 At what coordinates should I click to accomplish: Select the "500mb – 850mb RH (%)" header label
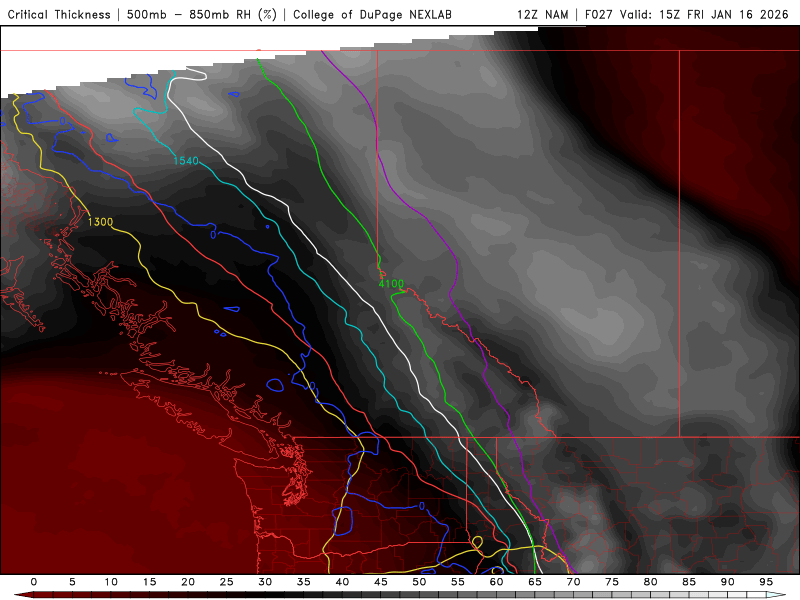coord(202,14)
